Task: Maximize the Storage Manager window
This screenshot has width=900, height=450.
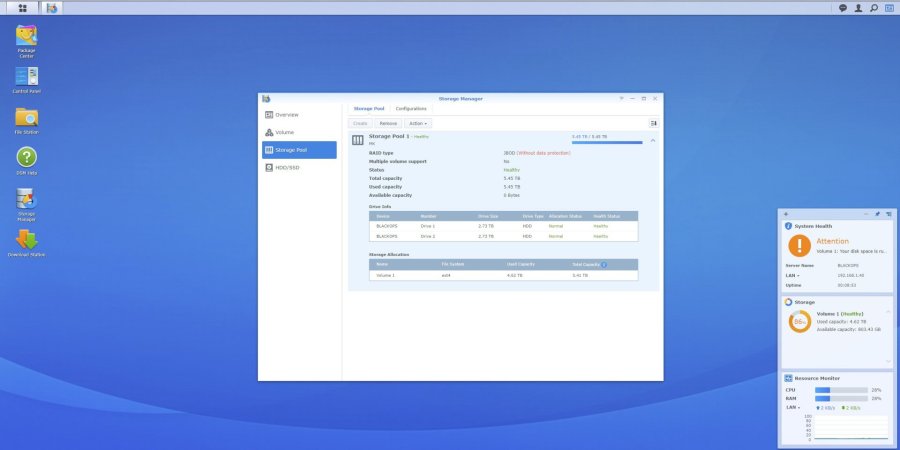Action: pos(643,99)
